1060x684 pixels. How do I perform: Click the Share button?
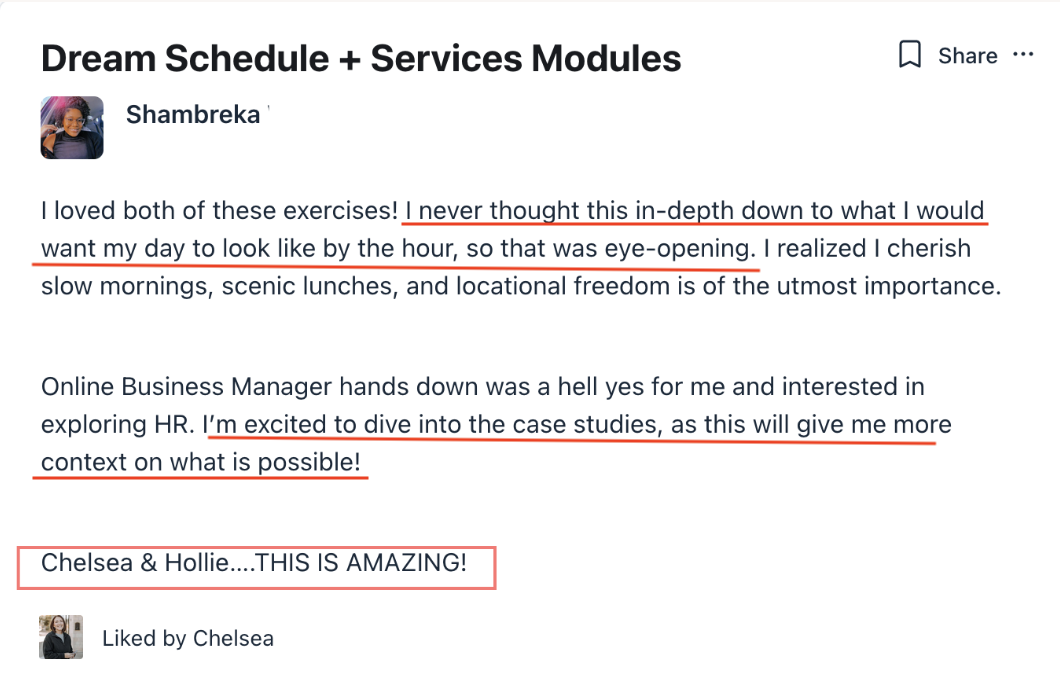[x=967, y=56]
